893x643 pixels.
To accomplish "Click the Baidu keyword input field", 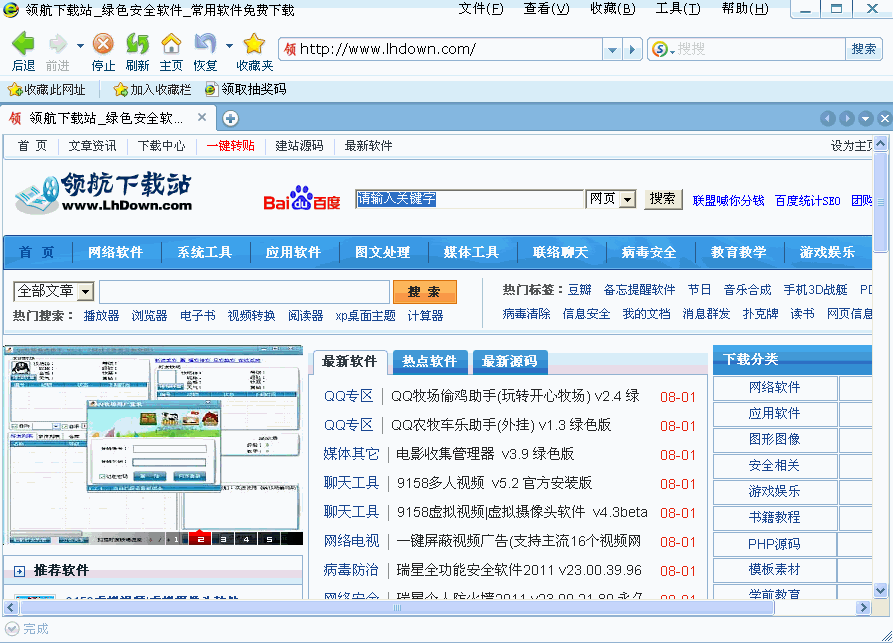I will point(470,199).
